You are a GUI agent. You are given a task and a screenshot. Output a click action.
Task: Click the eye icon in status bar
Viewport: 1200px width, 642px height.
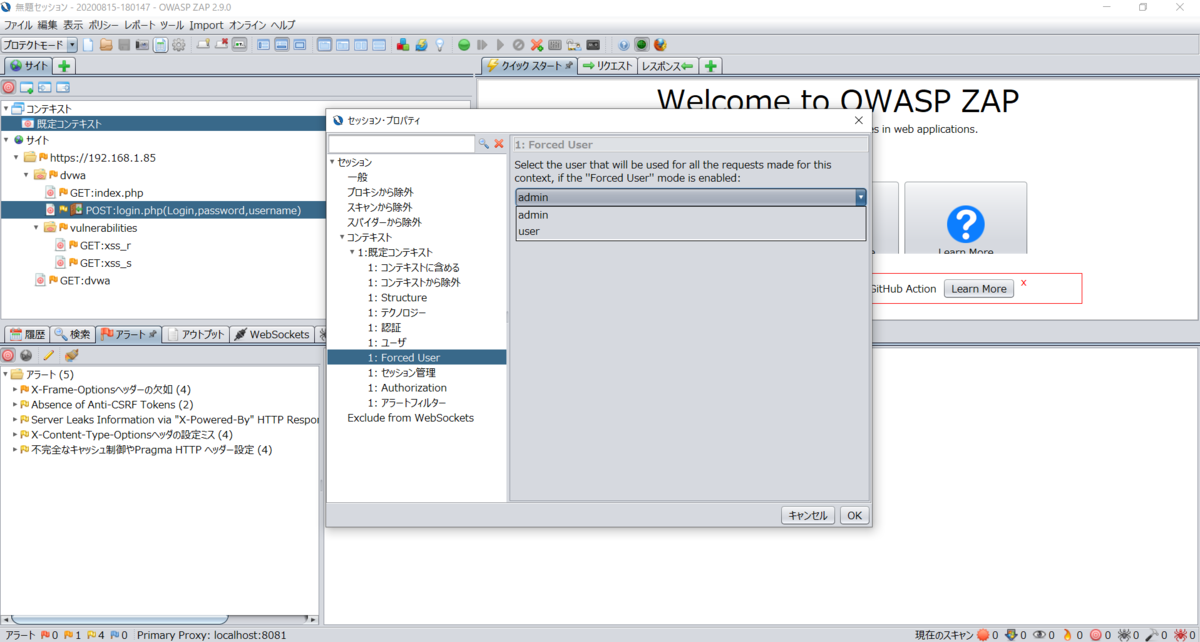point(1039,635)
